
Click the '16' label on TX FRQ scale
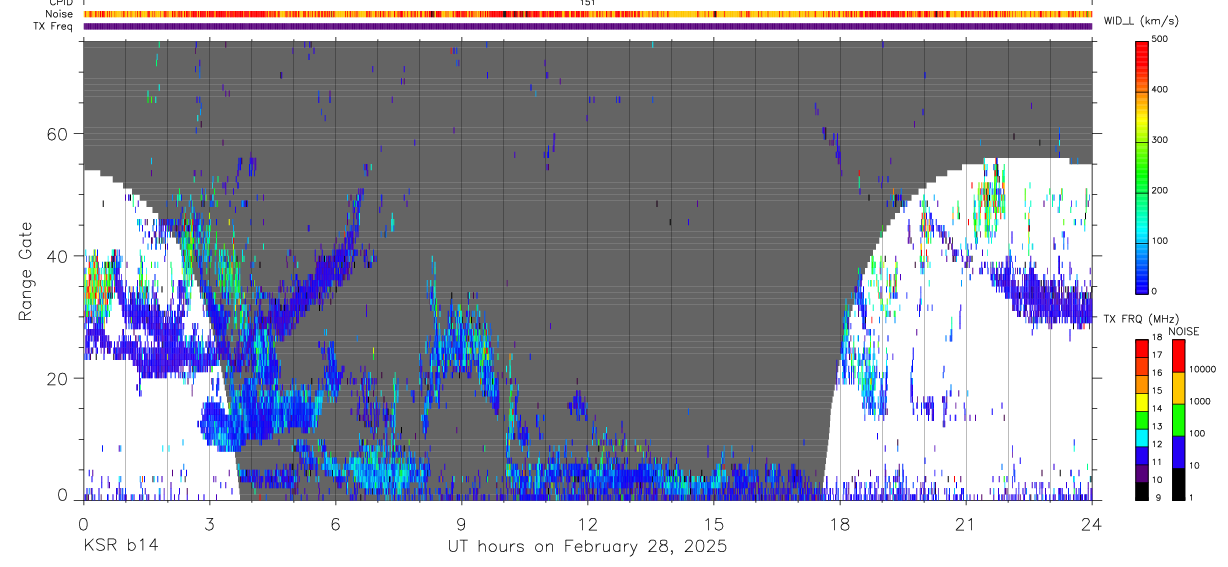point(1157,373)
